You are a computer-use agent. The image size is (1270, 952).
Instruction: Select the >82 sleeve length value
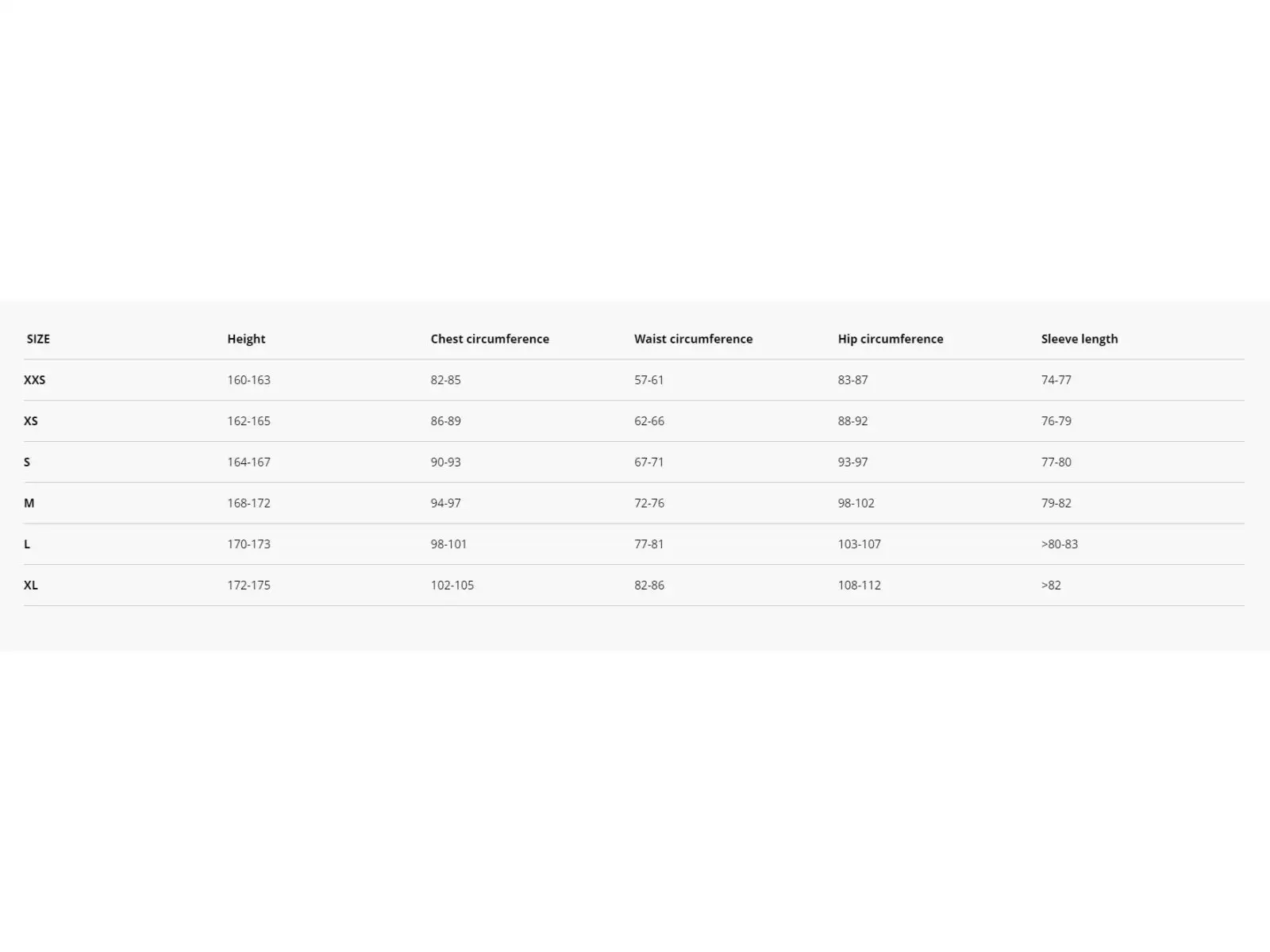(x=1051, y=585)
